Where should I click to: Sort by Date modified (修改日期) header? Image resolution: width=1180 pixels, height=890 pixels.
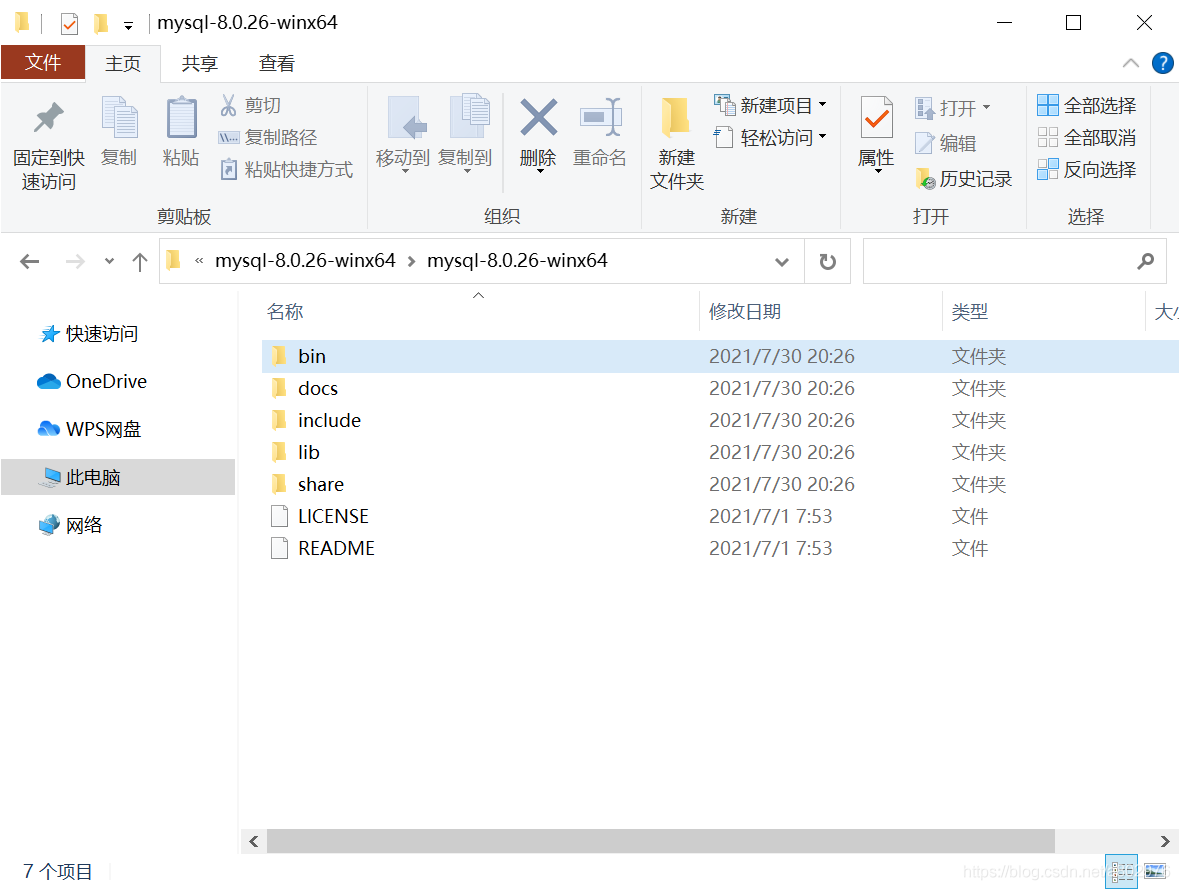click(x=744, y=311)
